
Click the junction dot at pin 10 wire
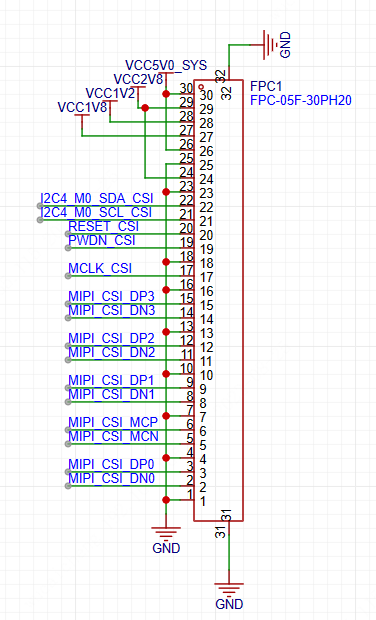point(166,374)
